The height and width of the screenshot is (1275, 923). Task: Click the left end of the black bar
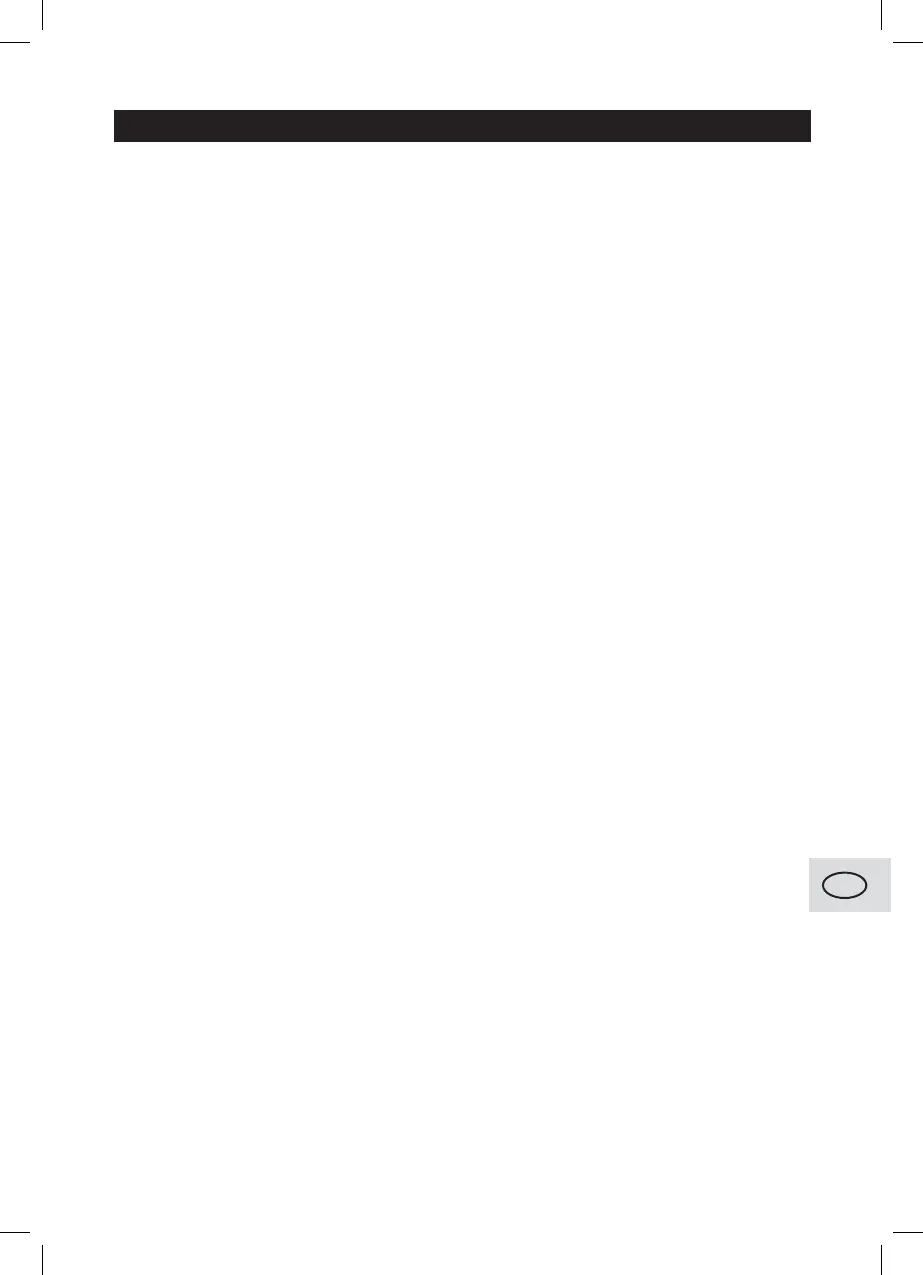pos(120,126)
